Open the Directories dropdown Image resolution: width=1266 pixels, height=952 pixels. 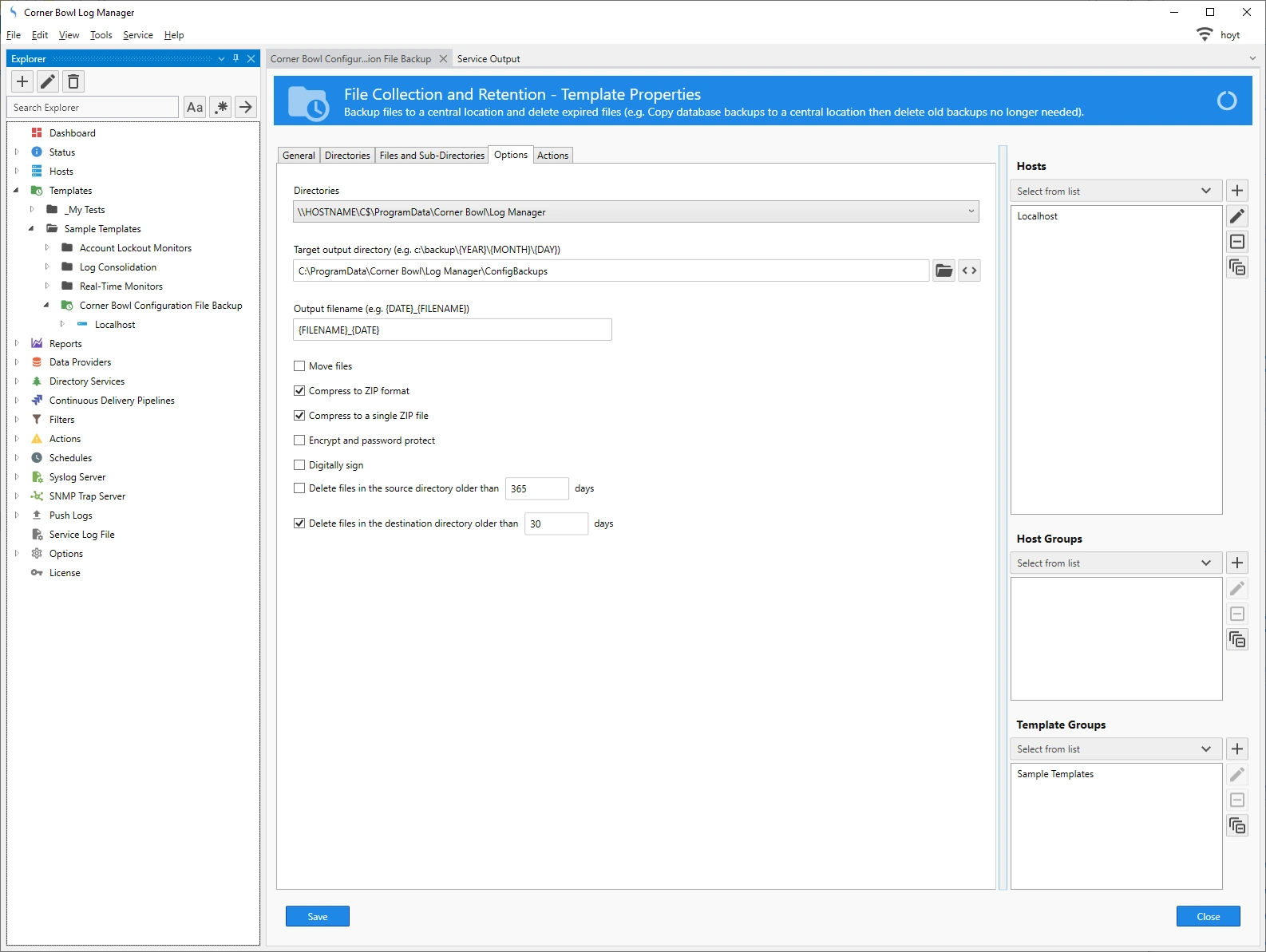click(x=636, y=211)
